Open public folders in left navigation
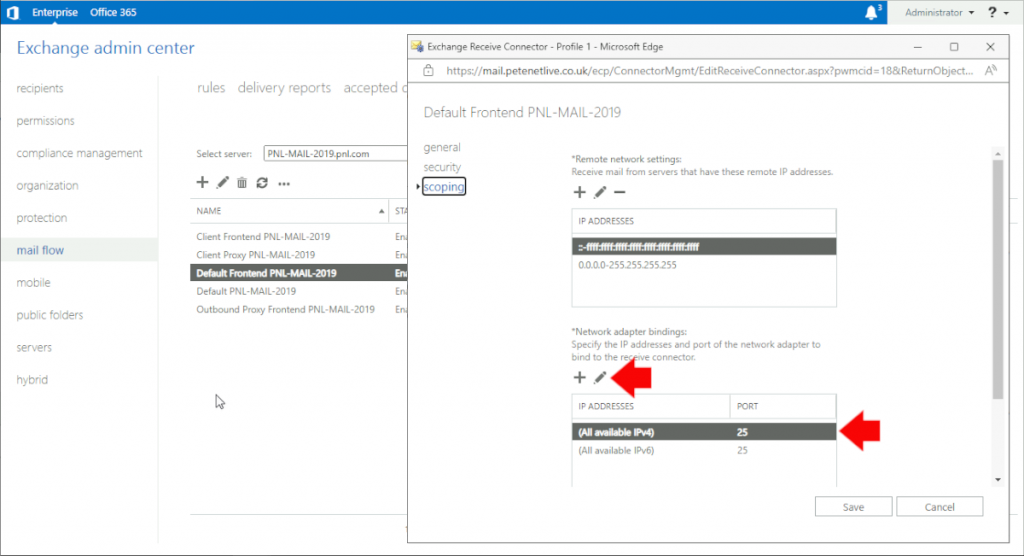The height and width of the screenshot is (556, 1024). [50, 315]
